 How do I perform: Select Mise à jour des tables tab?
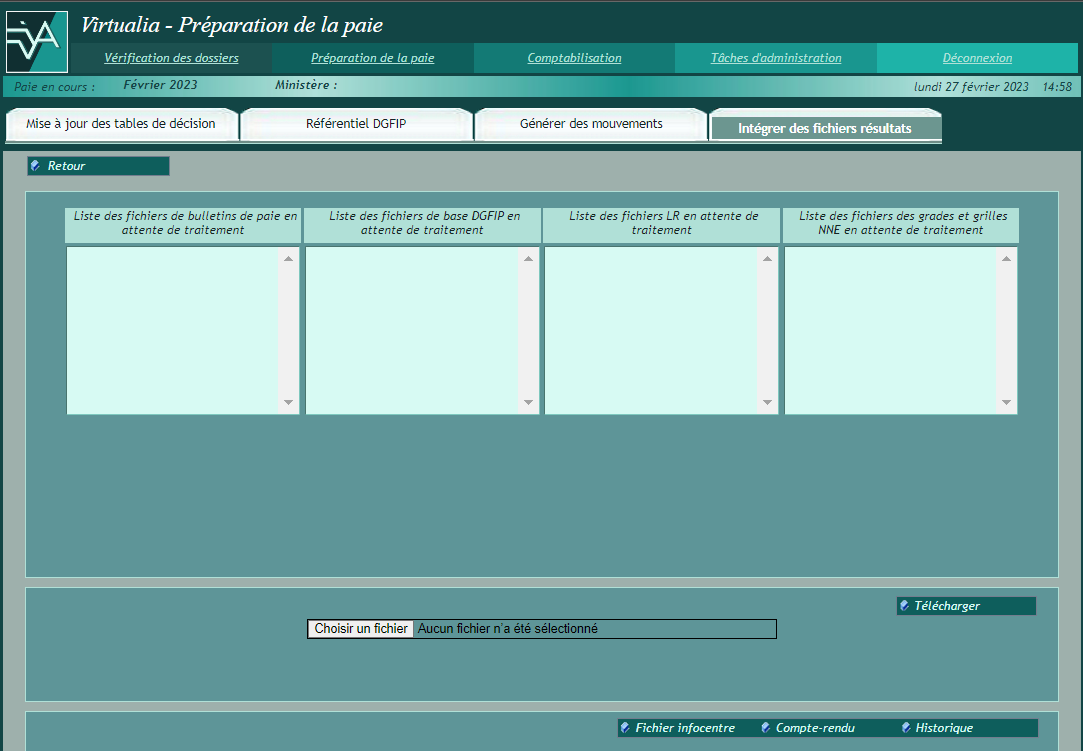tap(121, 124)
